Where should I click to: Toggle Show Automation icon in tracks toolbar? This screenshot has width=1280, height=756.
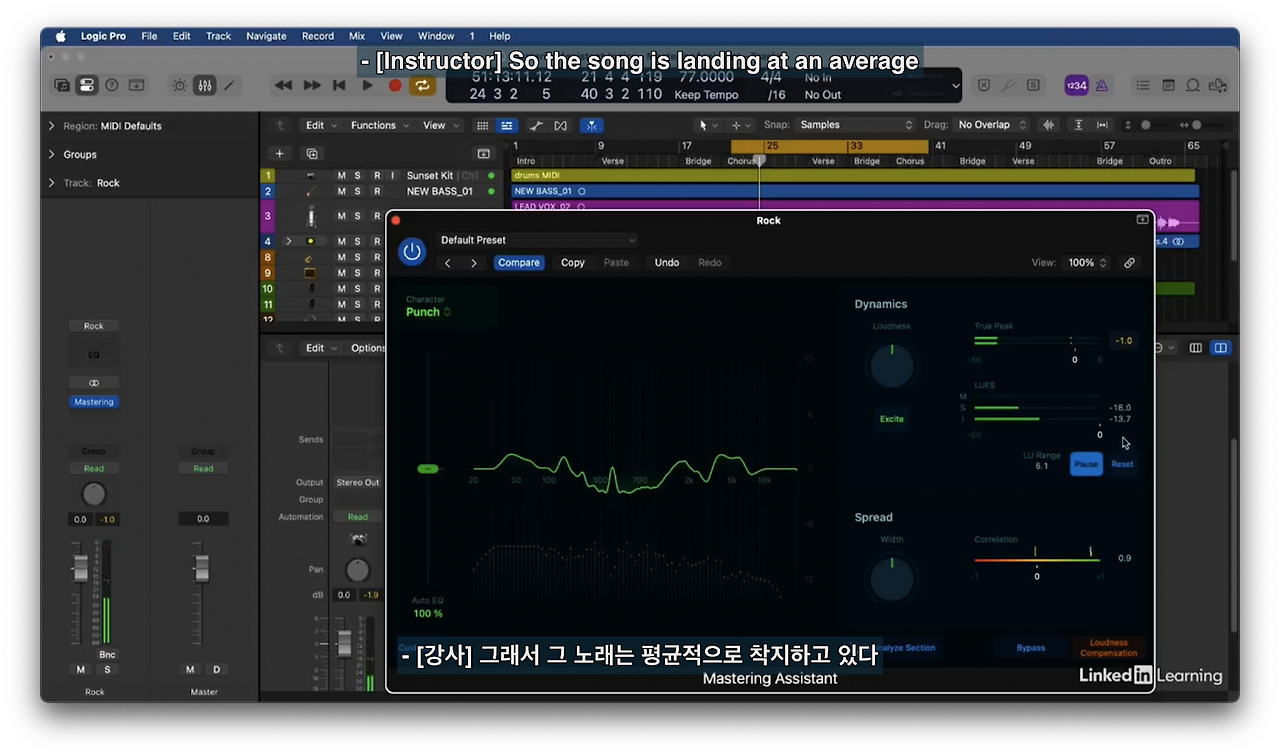coord(536,125)
